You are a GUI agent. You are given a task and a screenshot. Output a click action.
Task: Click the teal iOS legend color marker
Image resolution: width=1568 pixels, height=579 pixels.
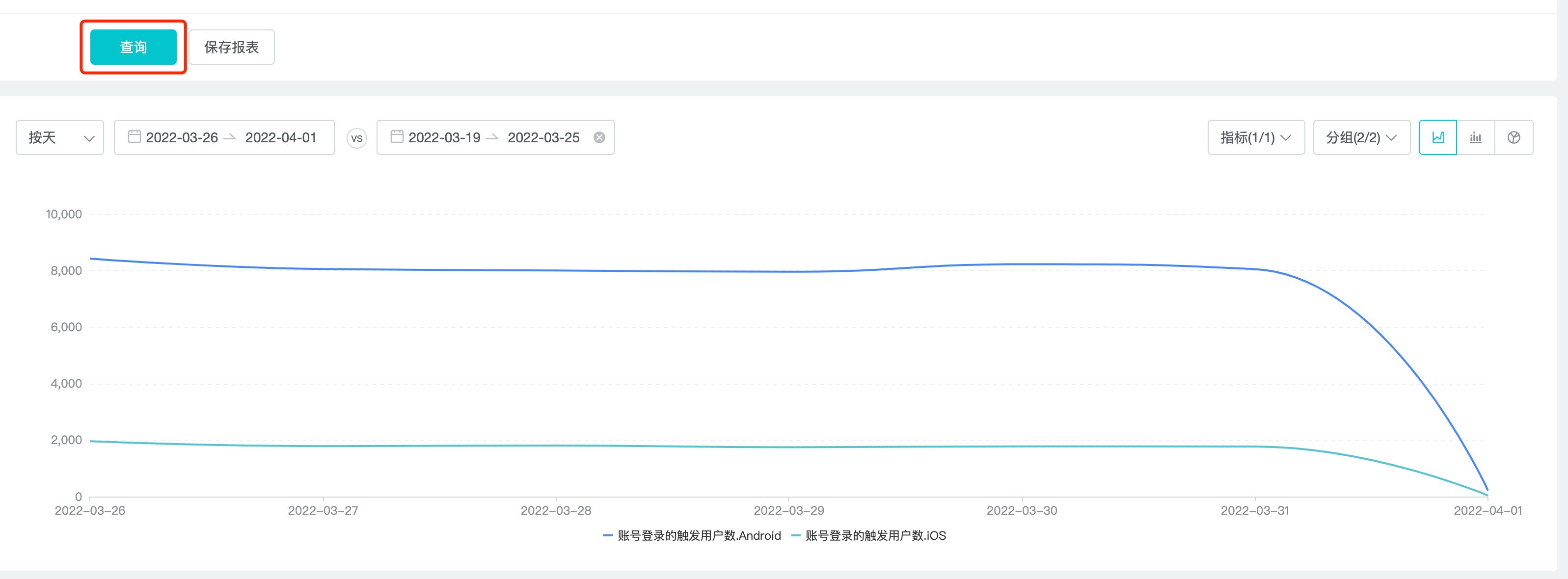(795, 535)
